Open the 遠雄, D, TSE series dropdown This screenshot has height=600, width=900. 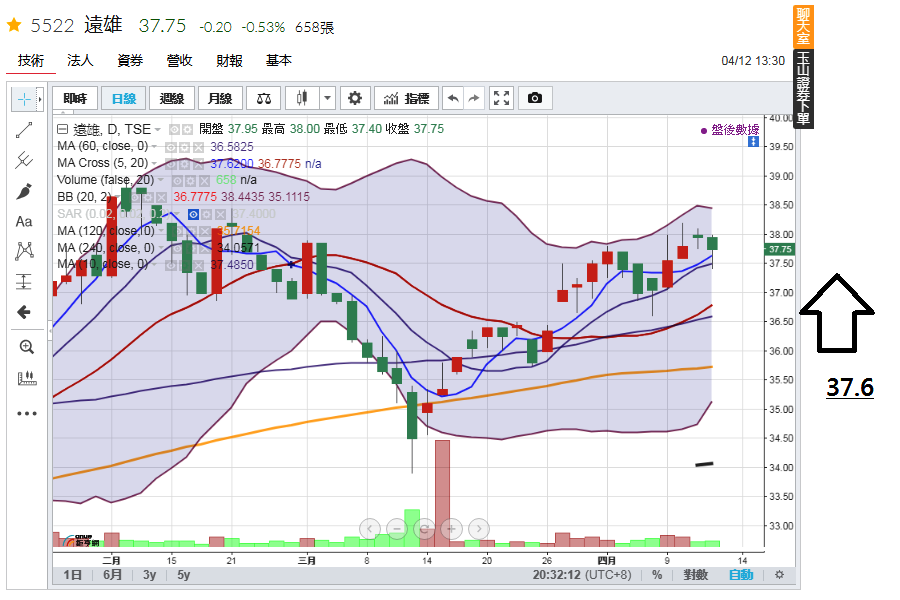point(157,130)
